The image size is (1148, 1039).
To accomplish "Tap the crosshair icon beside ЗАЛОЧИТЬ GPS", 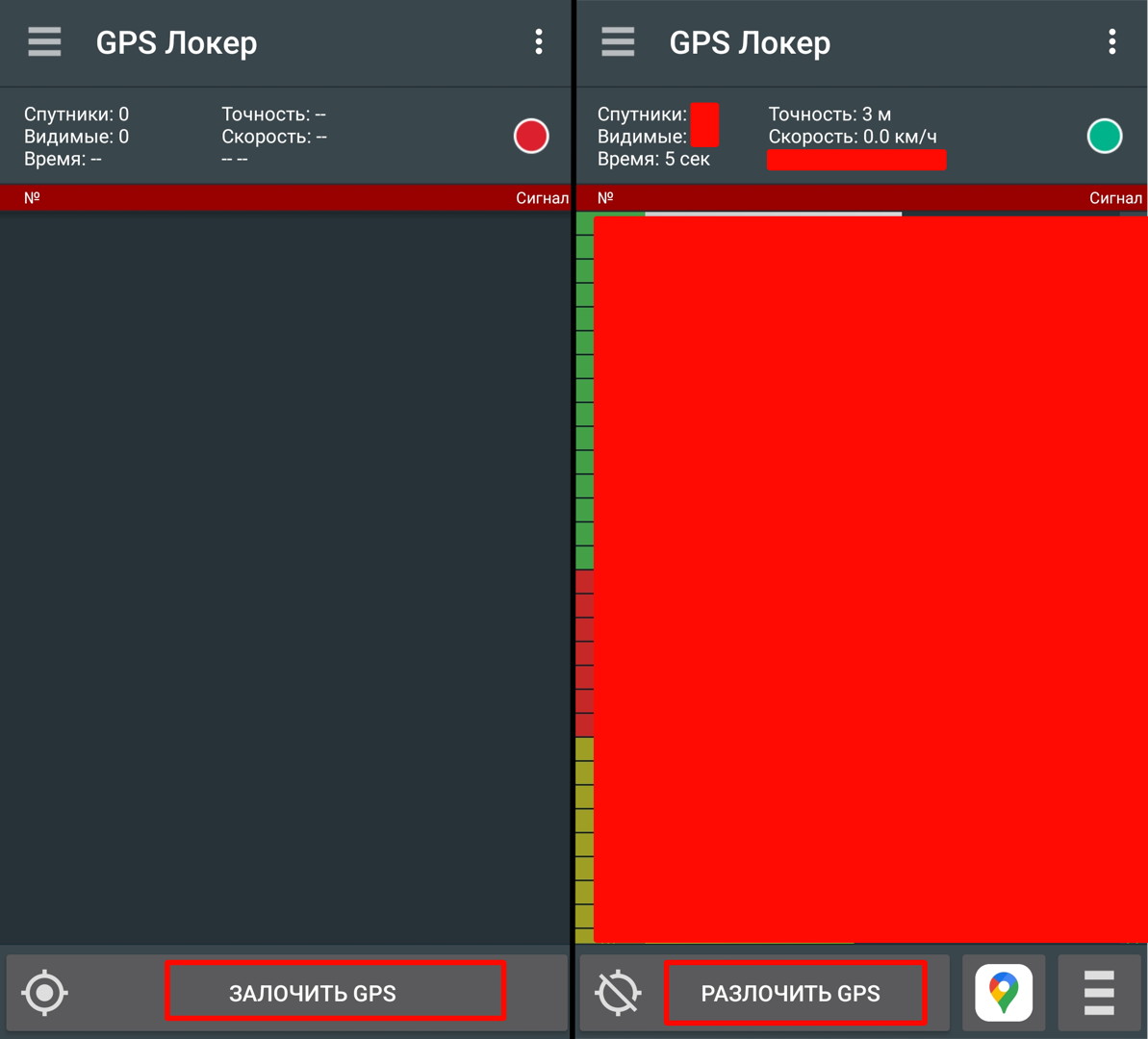I will (44, 993).
